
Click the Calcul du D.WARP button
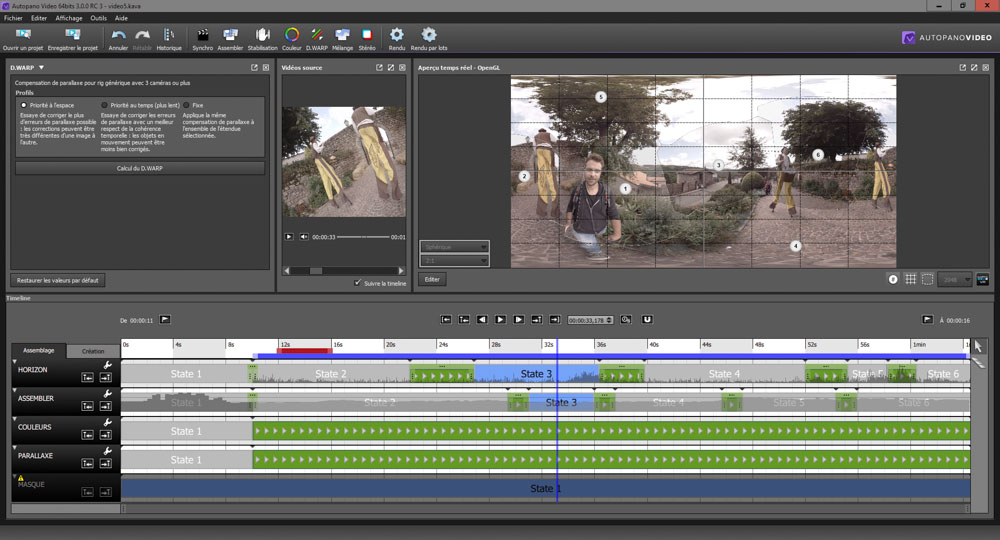click(x=140, y=168)
